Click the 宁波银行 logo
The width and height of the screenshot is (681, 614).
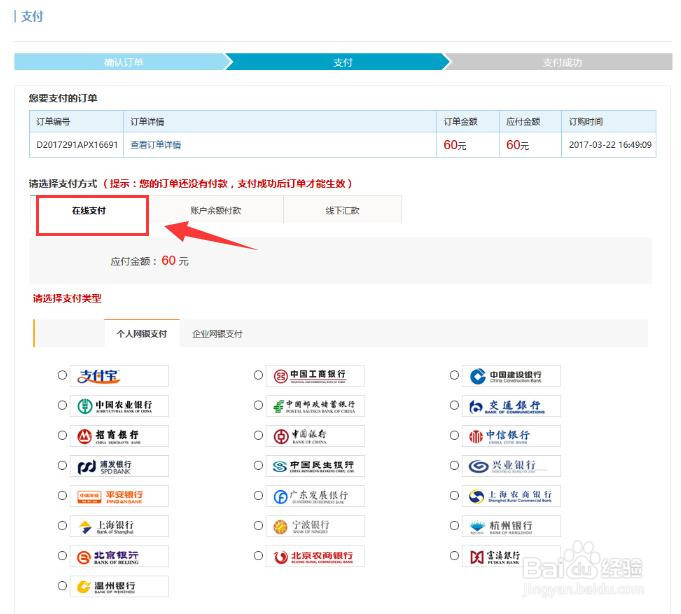click(315, 526)
